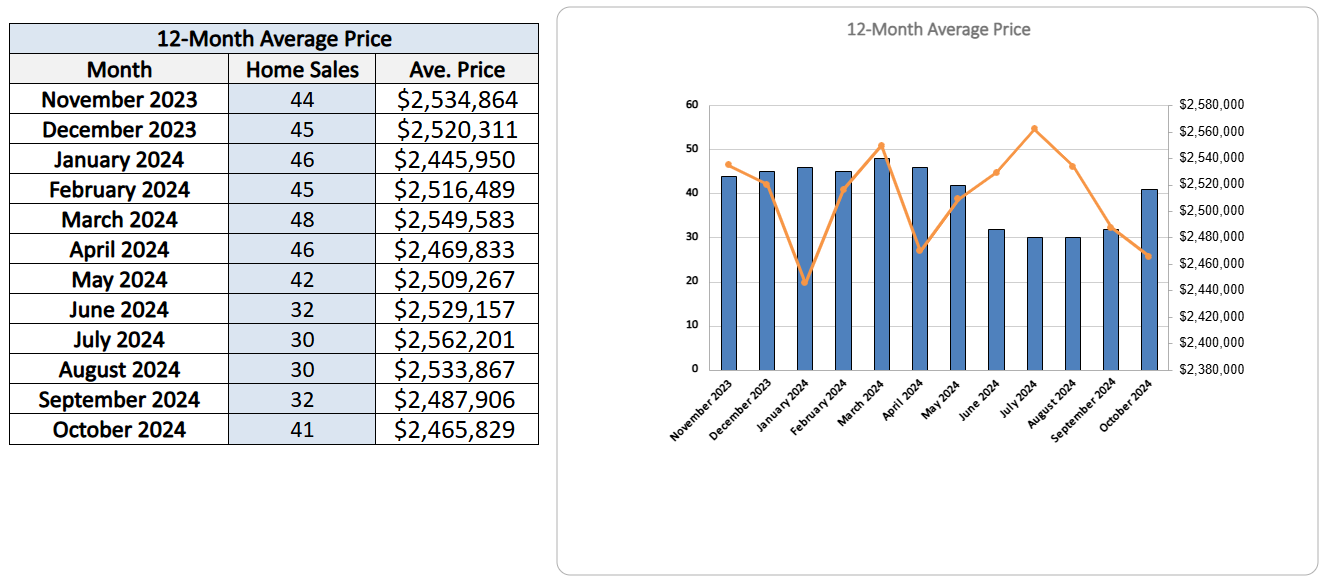Click the right axis label $2,580,000

[1211, 105]
